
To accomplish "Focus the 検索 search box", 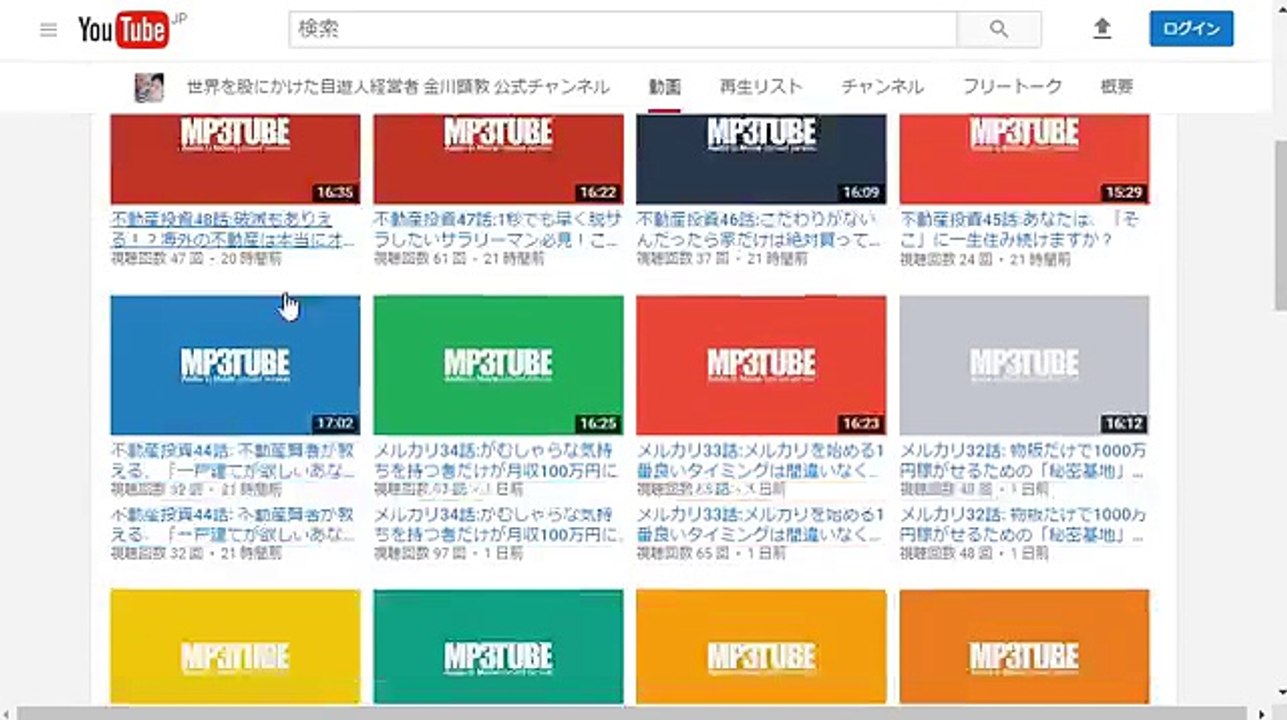I will point(623,30).
